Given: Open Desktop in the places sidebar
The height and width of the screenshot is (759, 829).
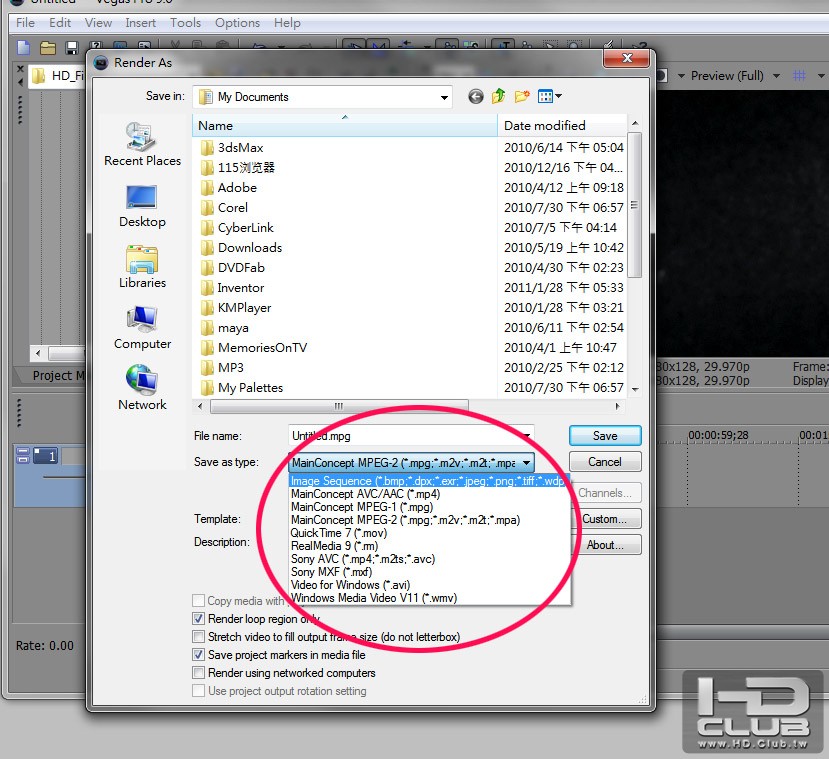Looking at the screenshot, I should (x=142, y=206).
